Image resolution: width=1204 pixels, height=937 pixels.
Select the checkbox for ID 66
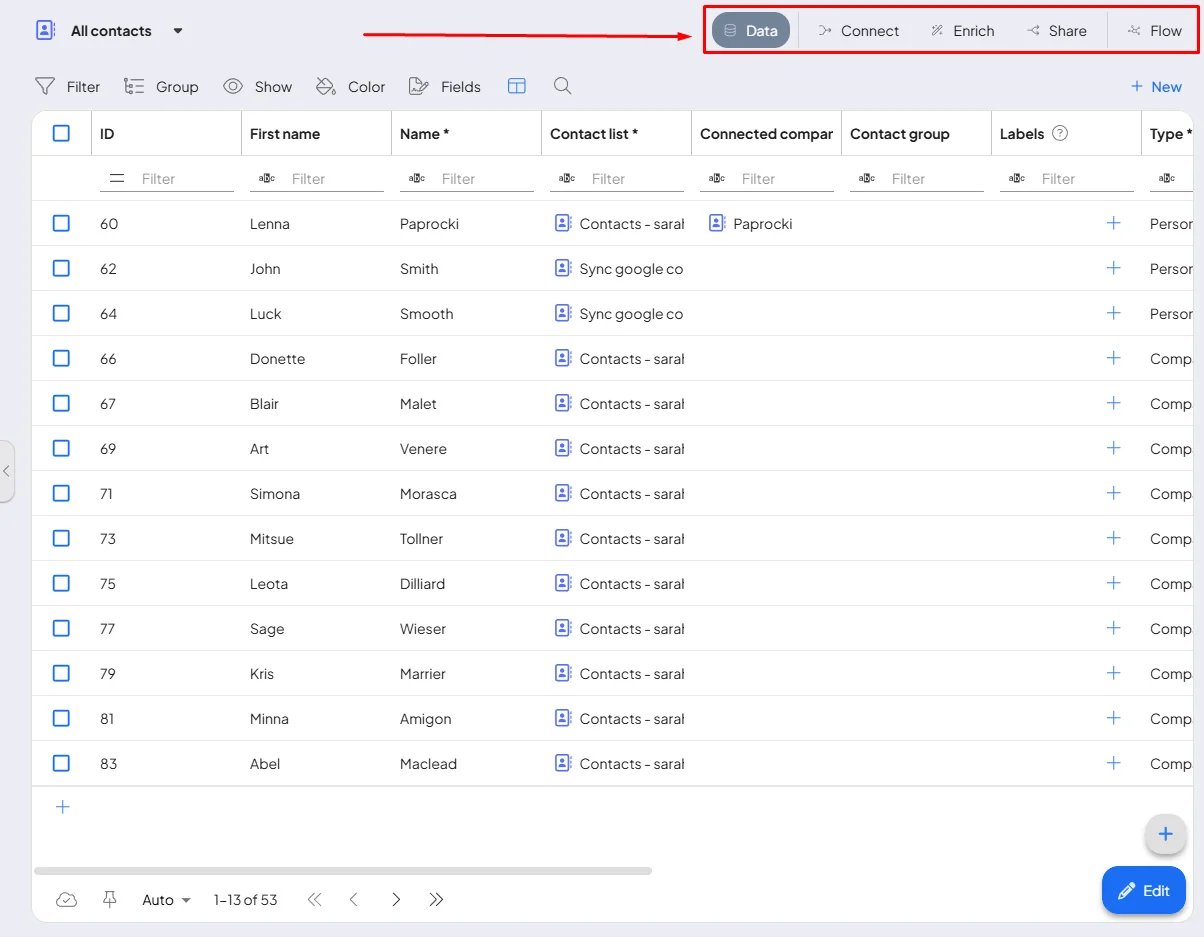61,358
